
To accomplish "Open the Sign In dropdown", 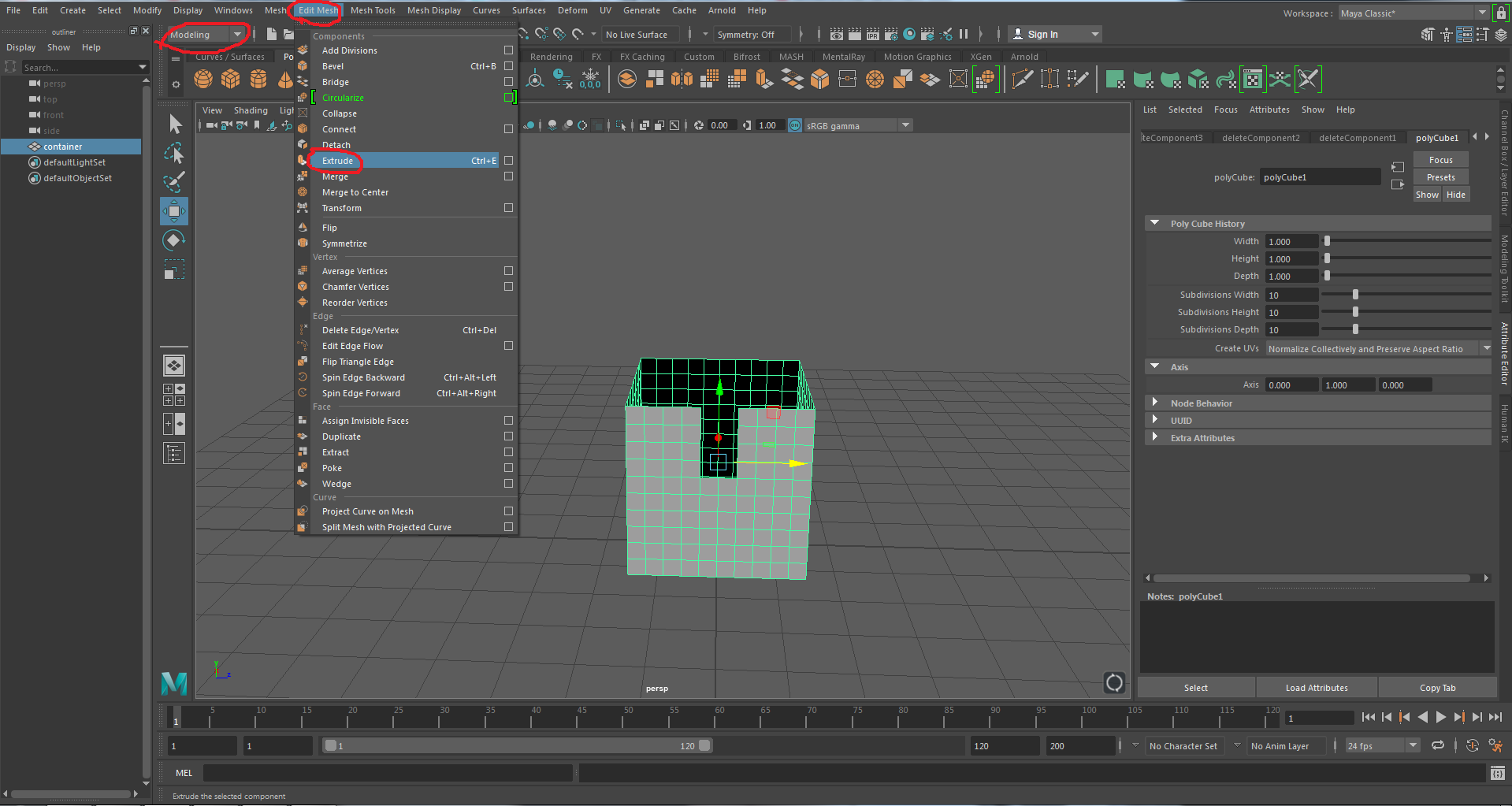I will [1055, 35].
